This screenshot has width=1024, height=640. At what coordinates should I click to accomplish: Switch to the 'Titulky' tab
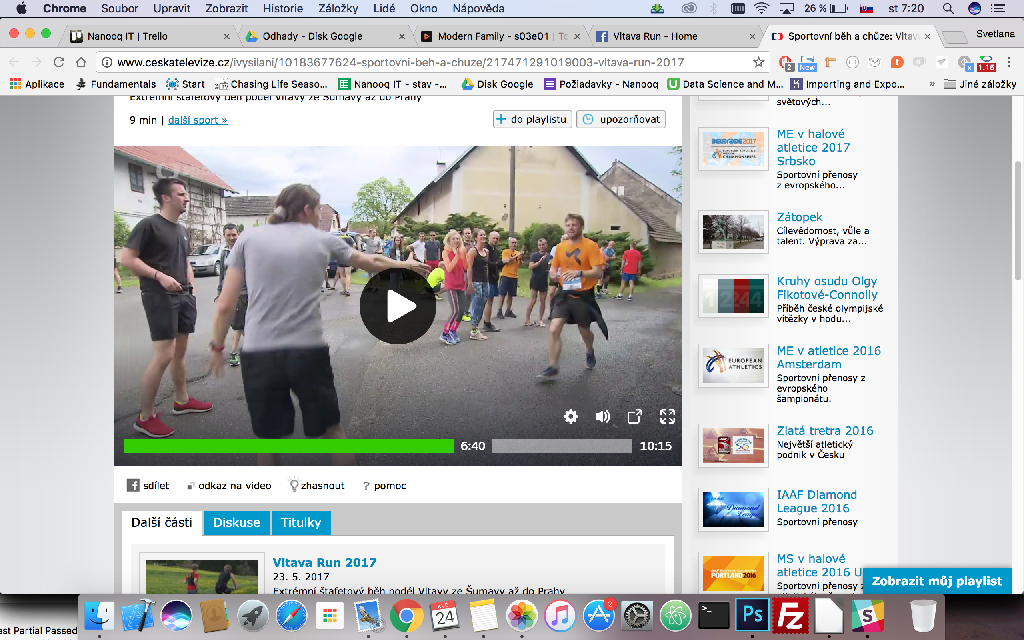(x=301, y=522)
